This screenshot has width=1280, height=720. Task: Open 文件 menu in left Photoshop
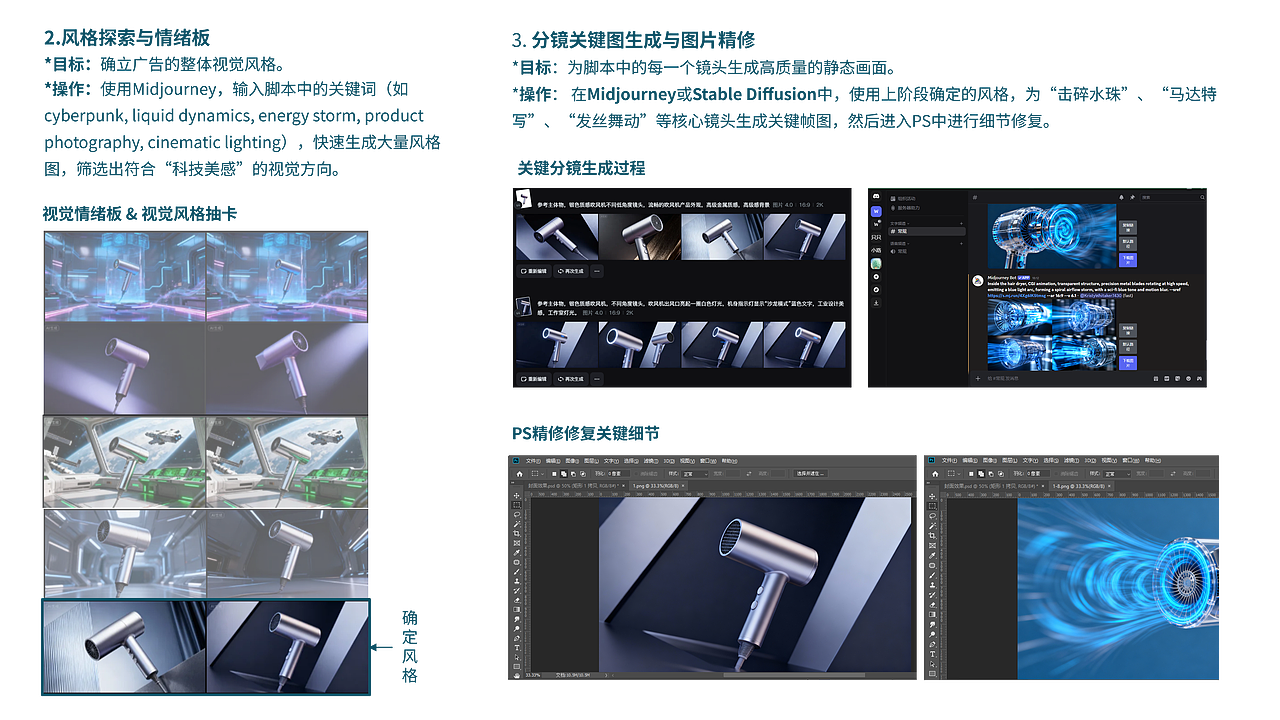(534, 461)
